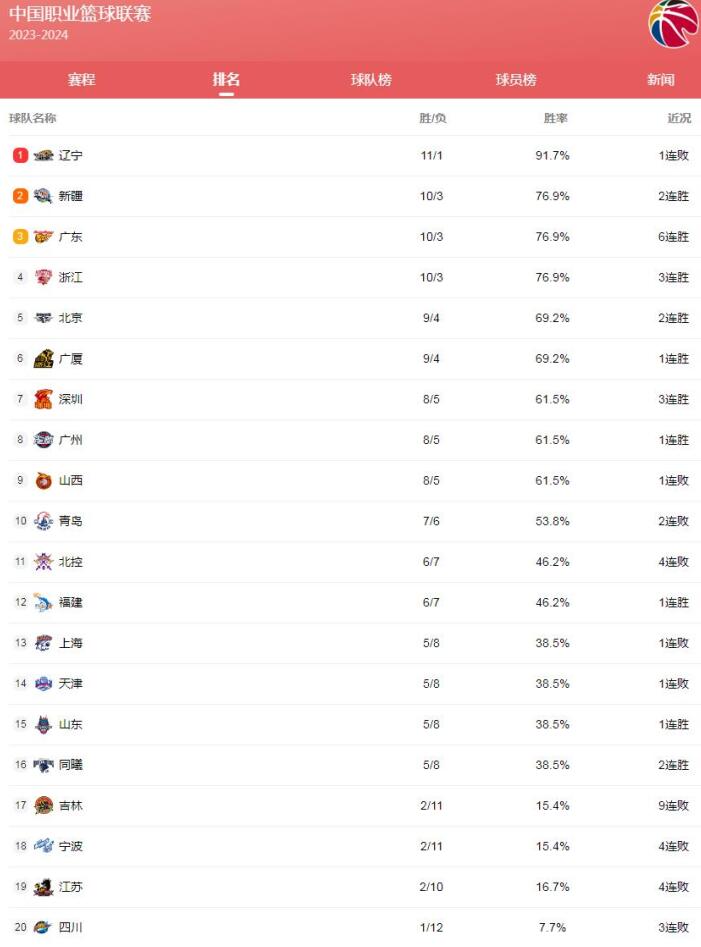The height and width of the screenshot is (947, 701).
Task: Go to the 新闻 news tab
Action: pos(660,80)
